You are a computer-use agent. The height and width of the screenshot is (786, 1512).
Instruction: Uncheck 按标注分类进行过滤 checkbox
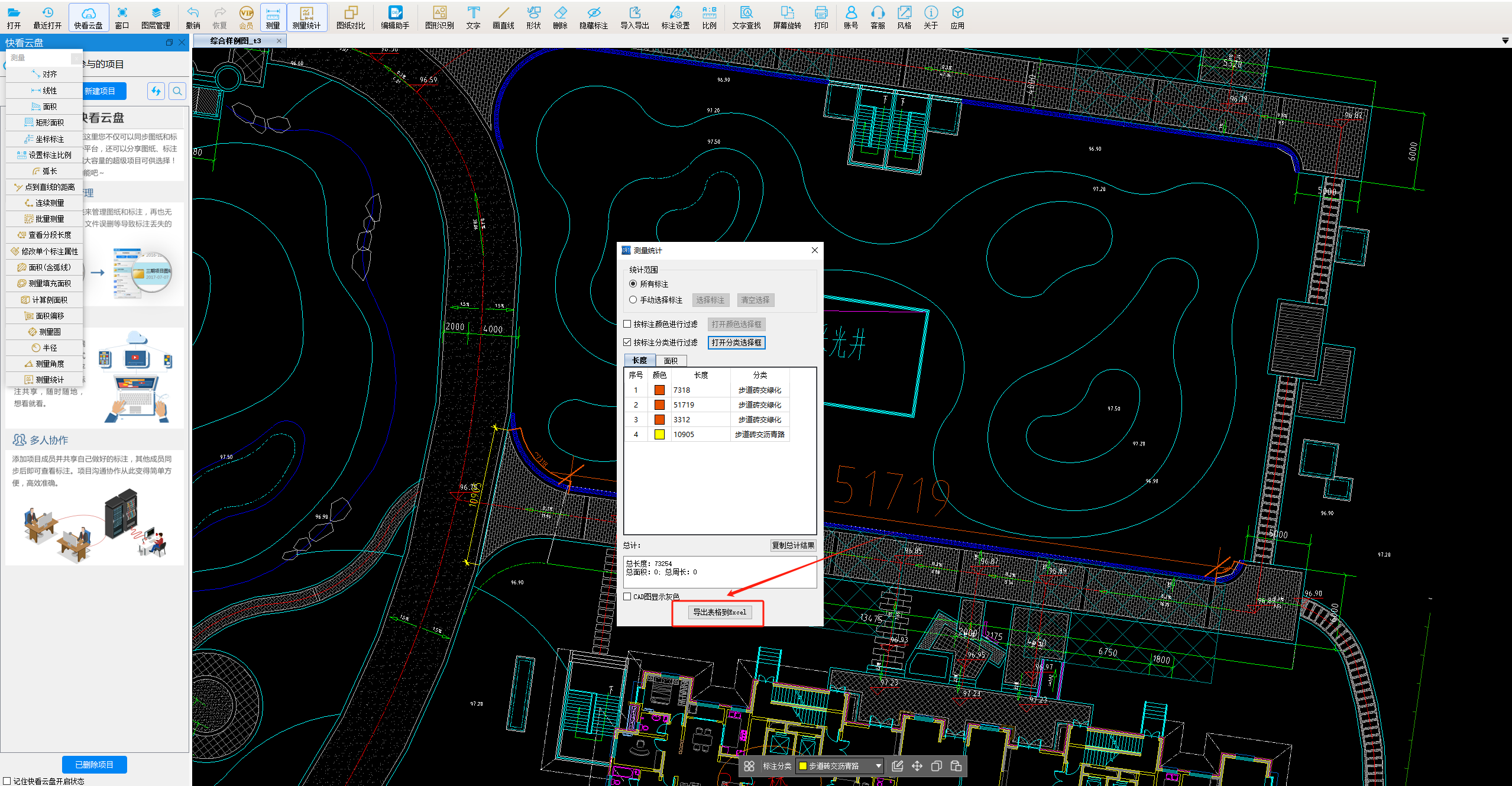[627, 342]
